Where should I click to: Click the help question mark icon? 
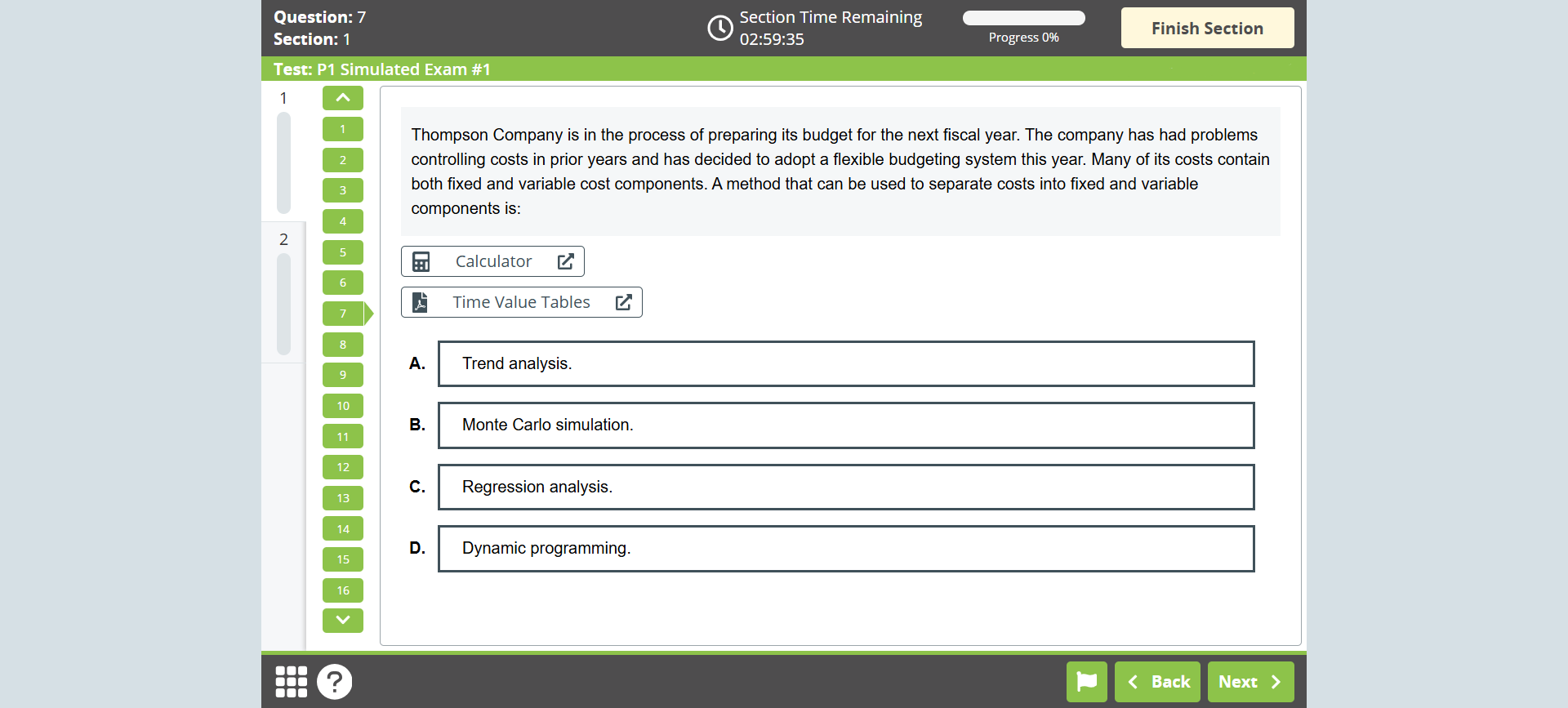coord(334,682)
